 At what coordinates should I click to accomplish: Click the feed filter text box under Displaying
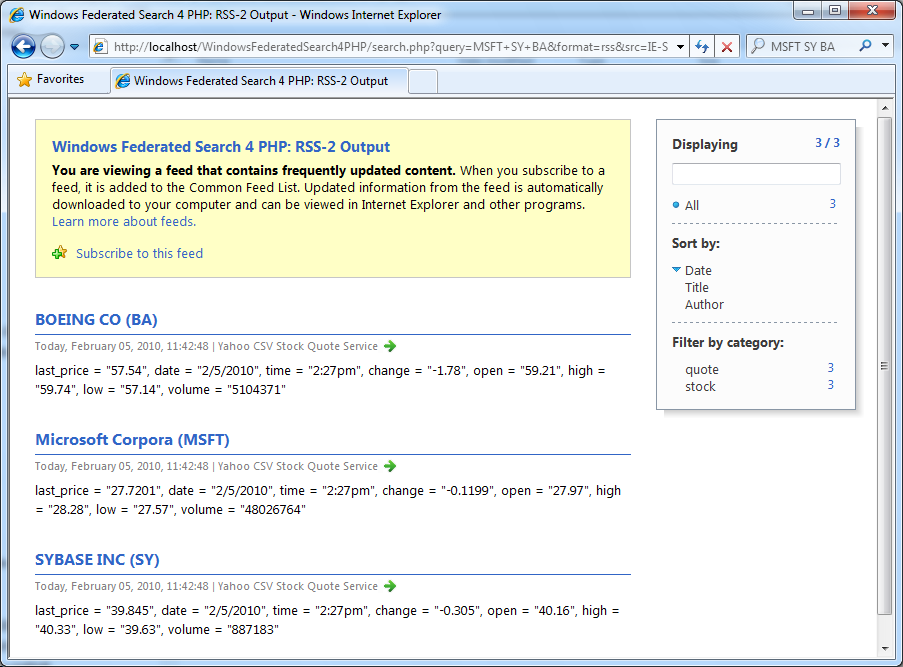coord(756,174)
